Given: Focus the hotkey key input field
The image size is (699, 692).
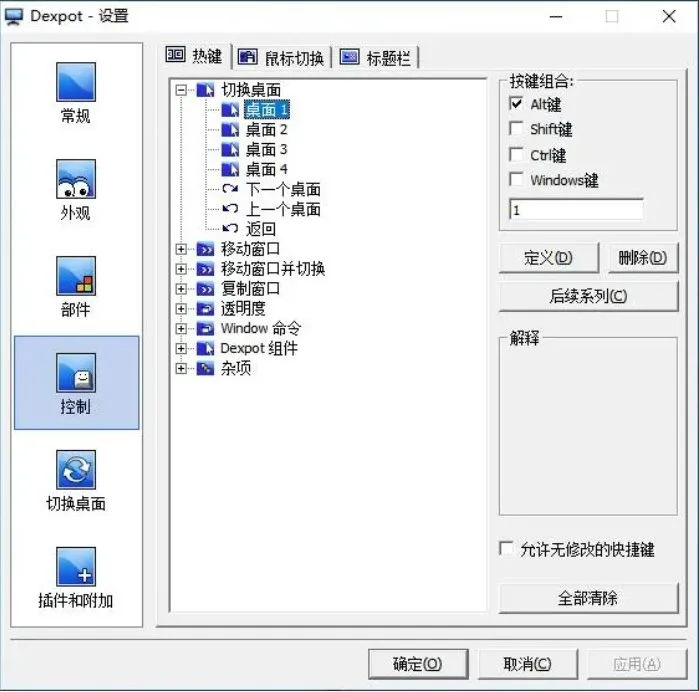Looking at the screenshot, I should (576, 210).
